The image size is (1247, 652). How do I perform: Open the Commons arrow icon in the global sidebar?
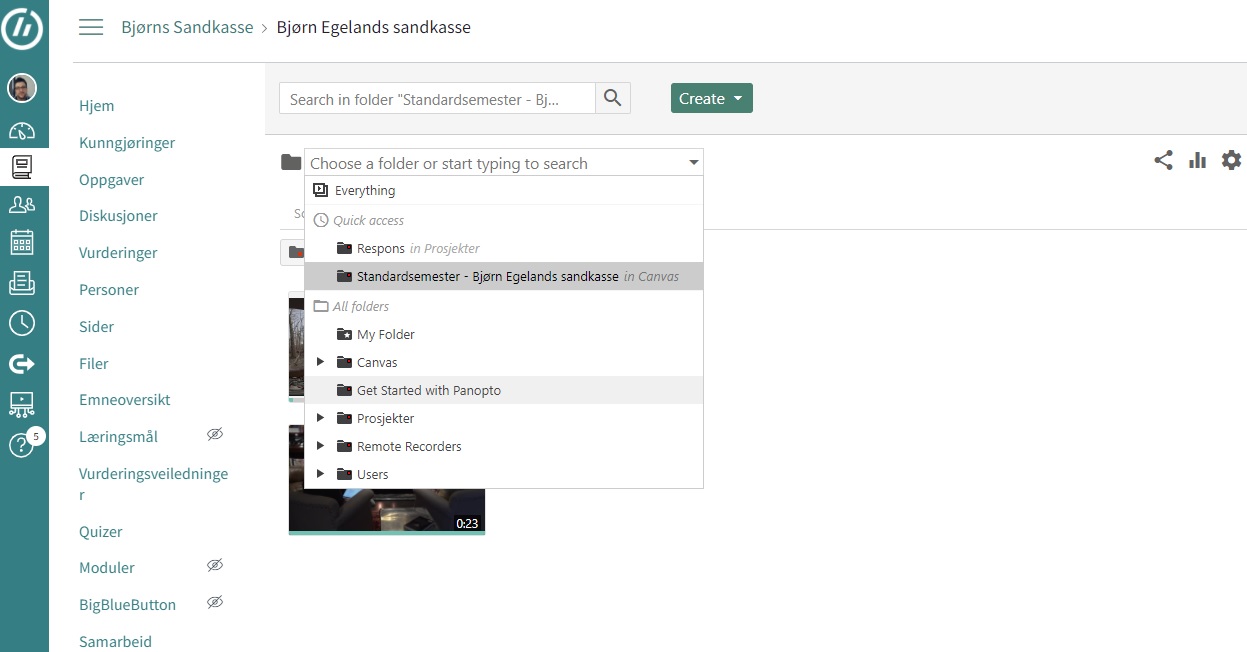click(22, 363)
